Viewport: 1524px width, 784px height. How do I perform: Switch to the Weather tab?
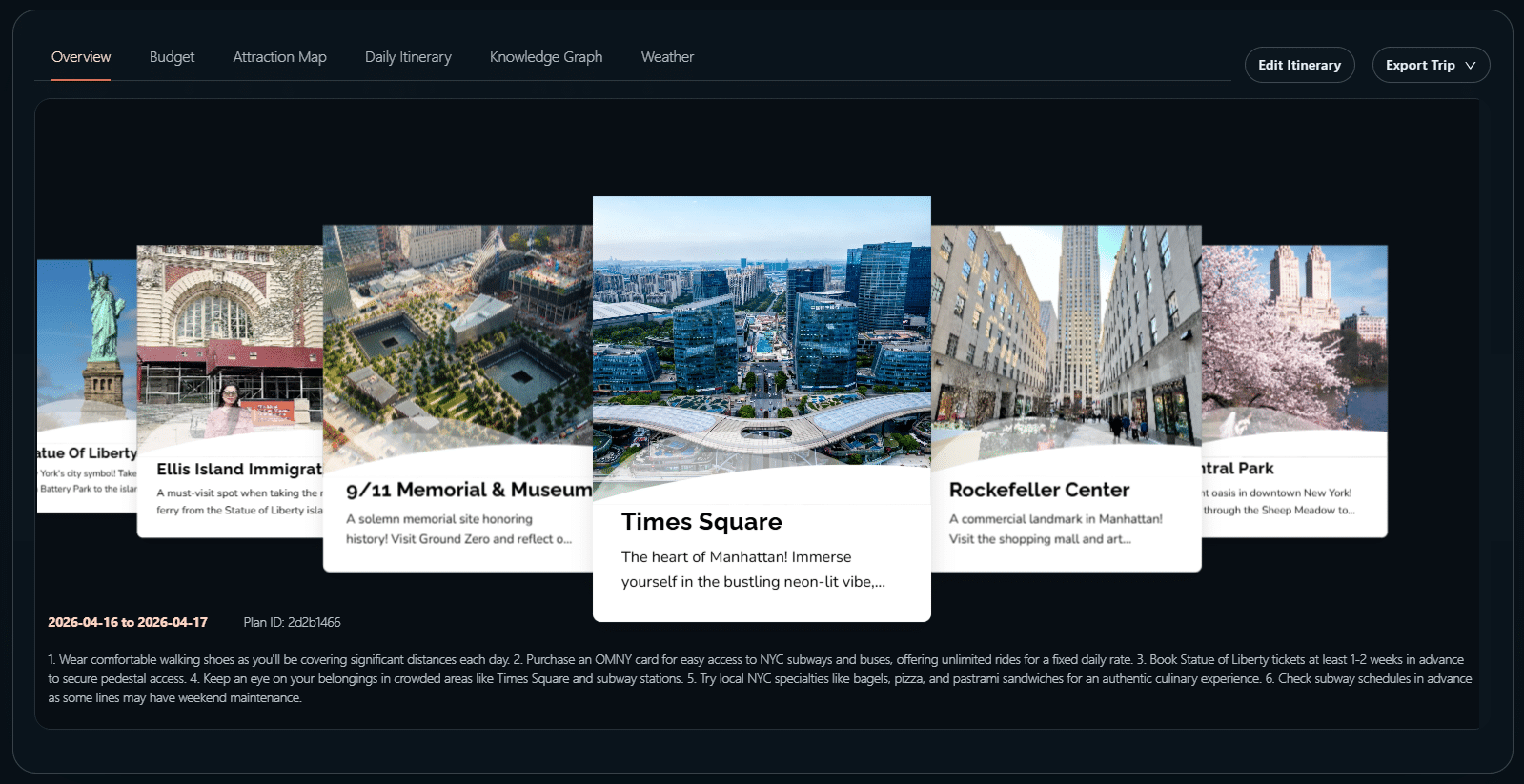click(x=667, y=57)
